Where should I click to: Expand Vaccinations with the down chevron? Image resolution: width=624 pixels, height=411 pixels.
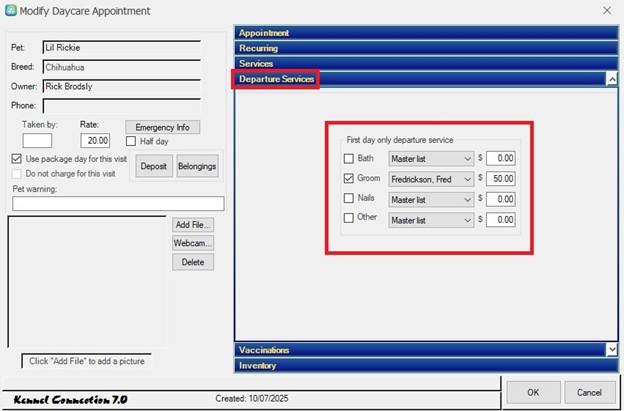tap(612, 350)
